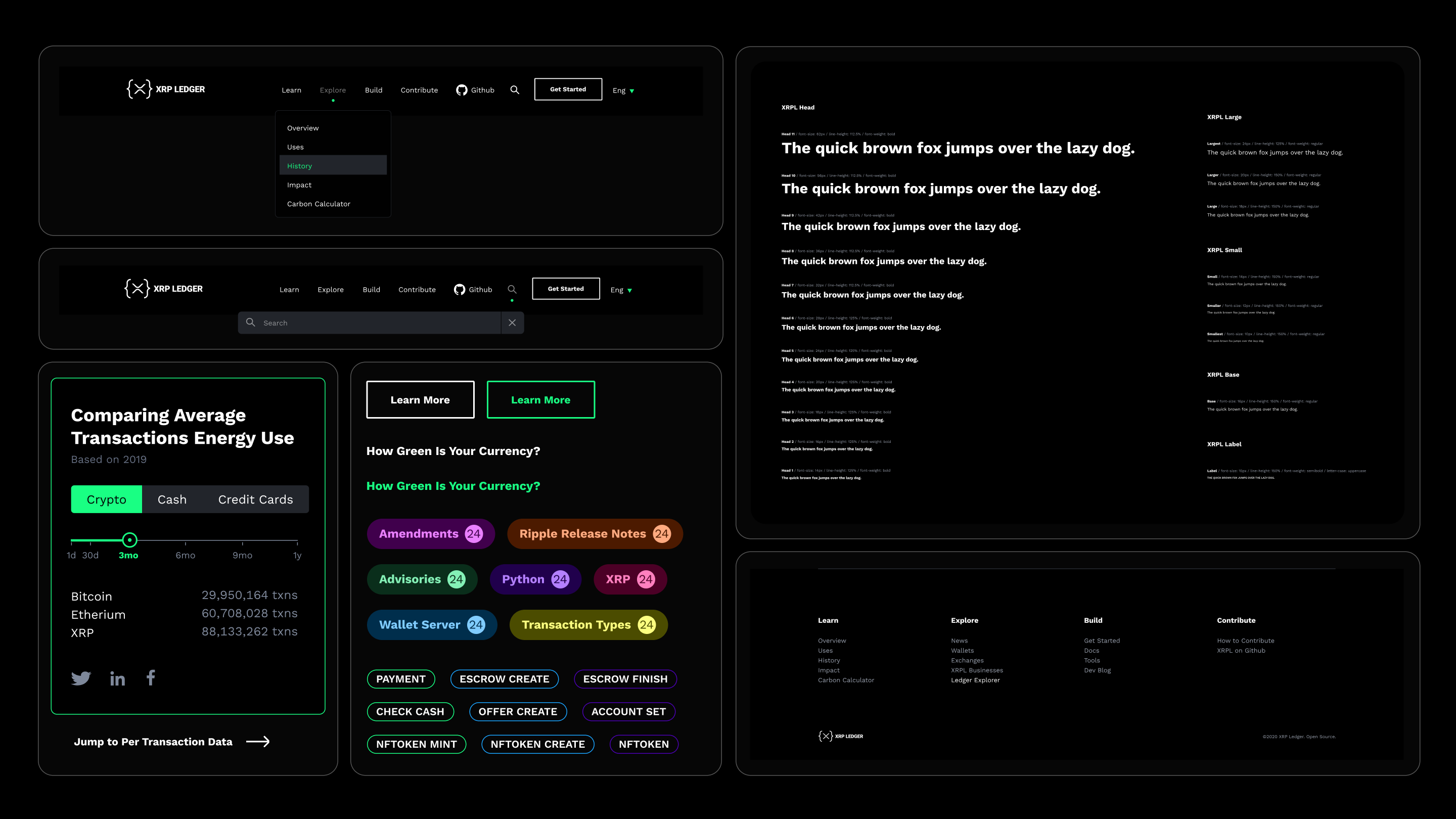Click the arrow next to Jump to Per Transaction Data

point(258,742)
